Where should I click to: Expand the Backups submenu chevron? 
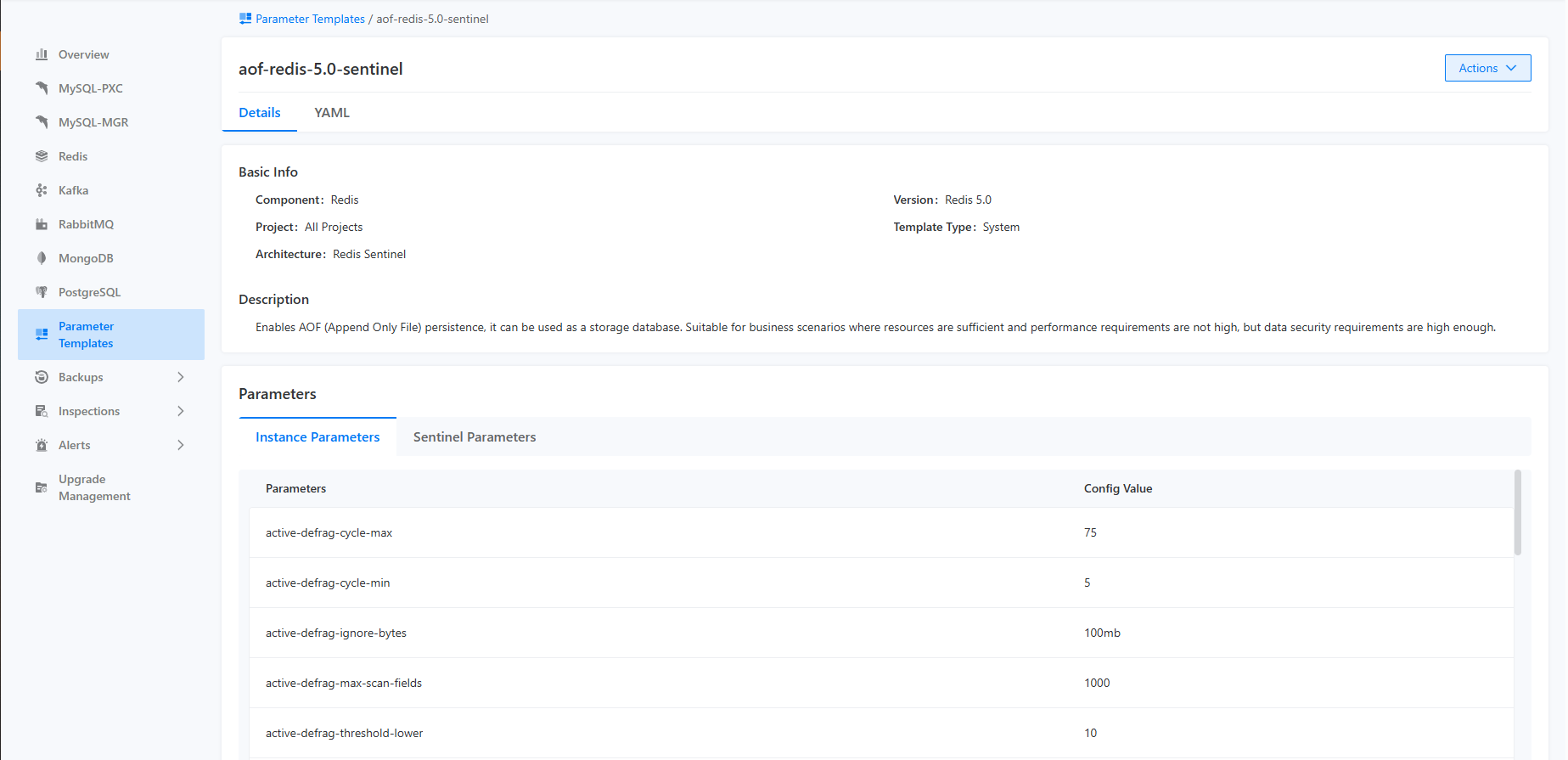tap(180, 377)
